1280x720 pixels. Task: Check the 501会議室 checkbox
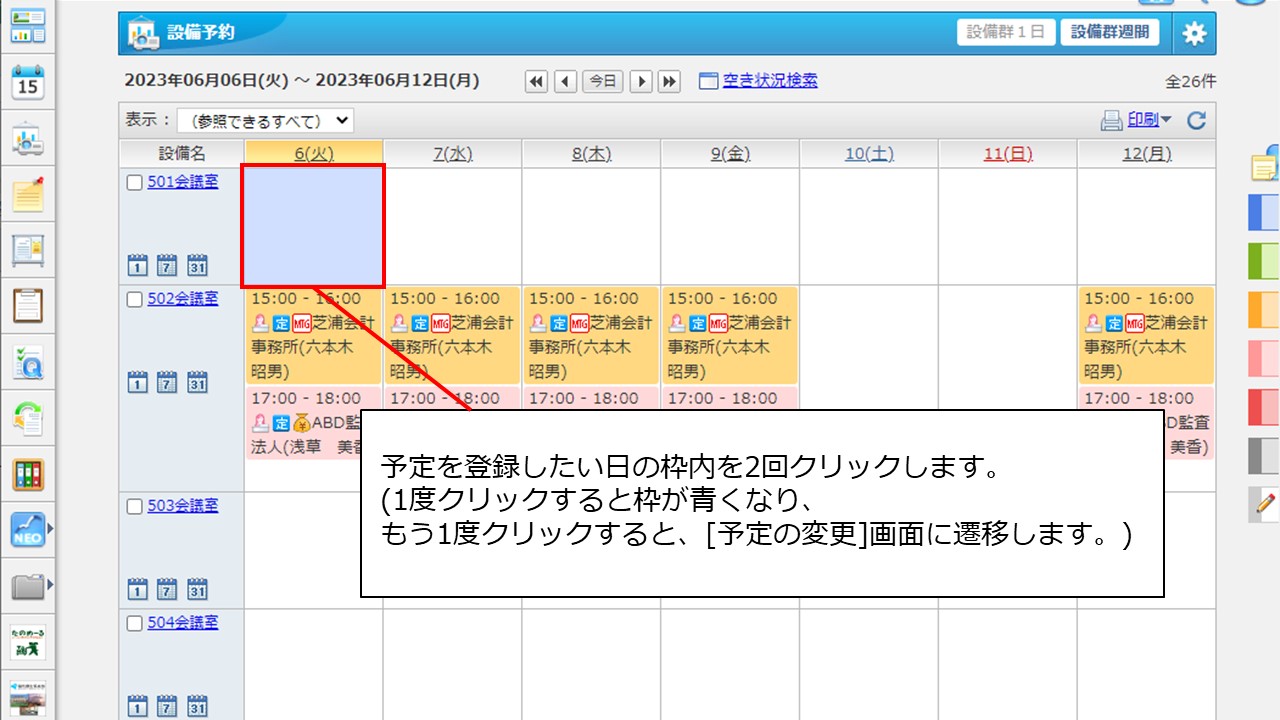[135, 183]
